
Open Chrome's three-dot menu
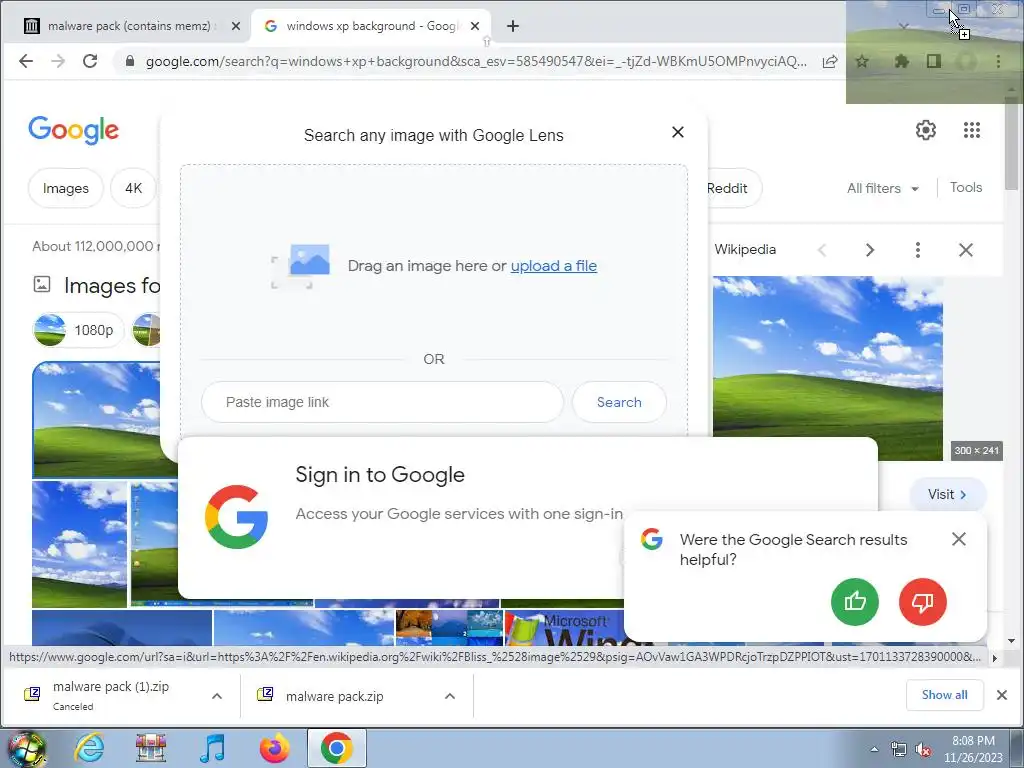coord(998,61)
